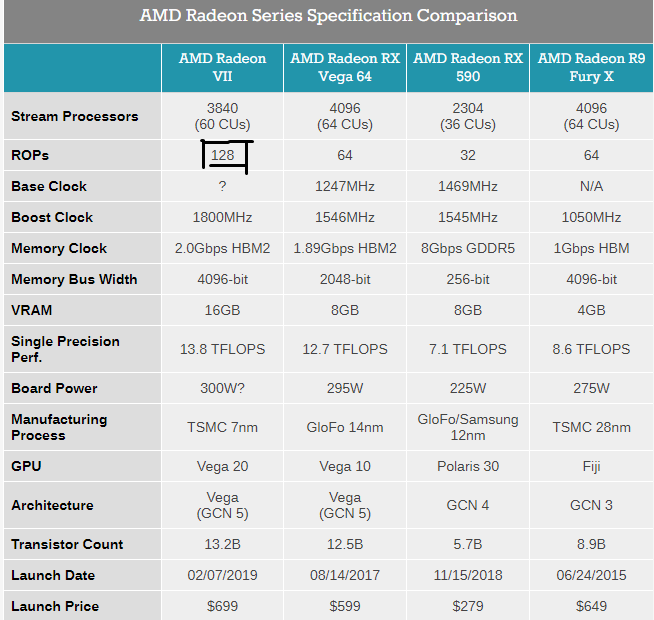Click the table title 'AMD Radeon Series Specification Comparison'

point(328,16)
